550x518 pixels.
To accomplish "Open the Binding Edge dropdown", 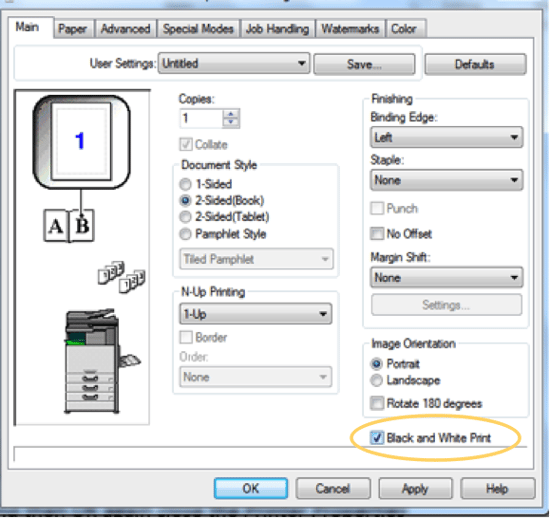I will point(447,137).
